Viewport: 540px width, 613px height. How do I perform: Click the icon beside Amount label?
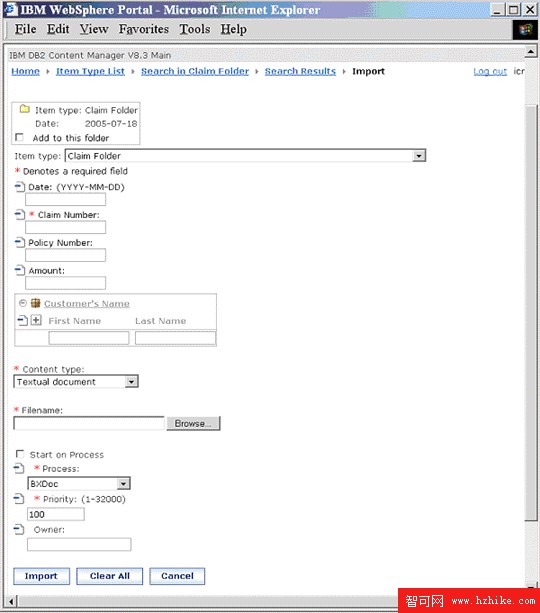pos(20,271)
